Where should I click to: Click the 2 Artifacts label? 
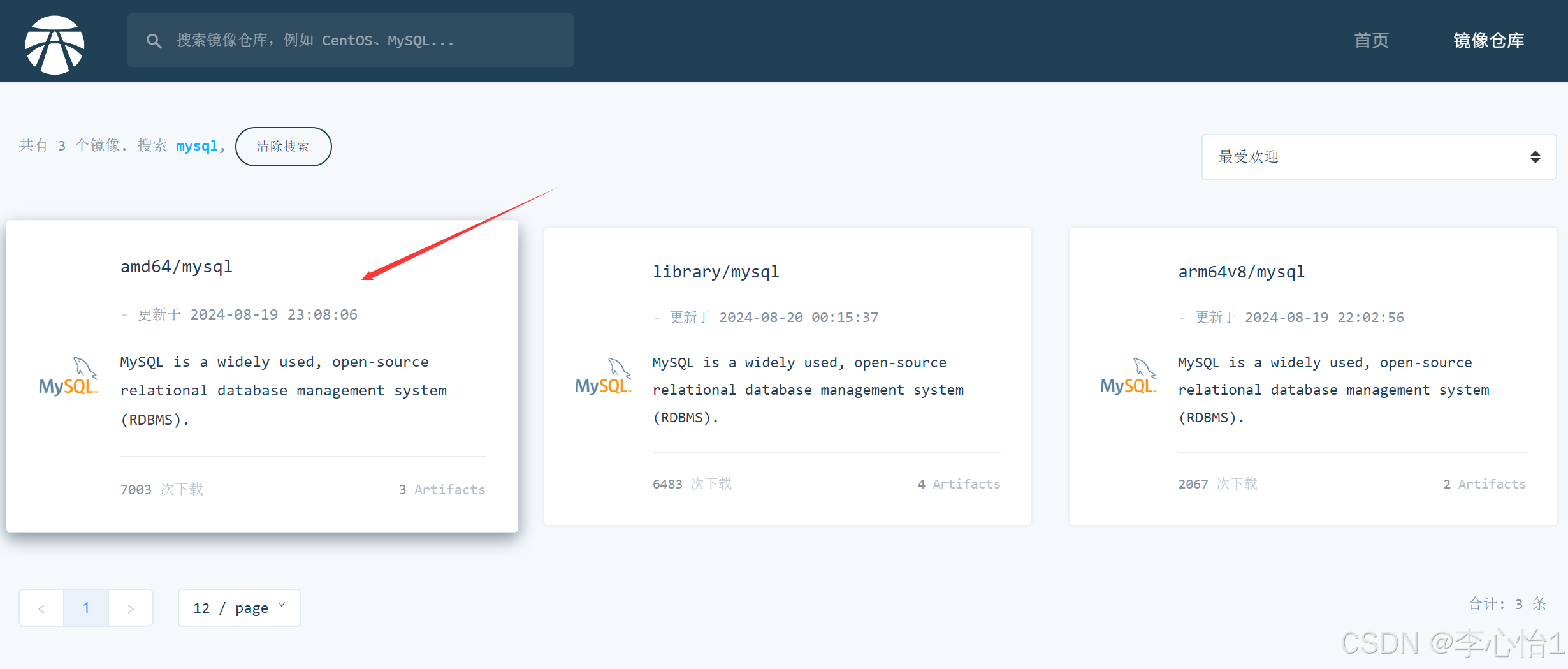(x=1485, y=484)
